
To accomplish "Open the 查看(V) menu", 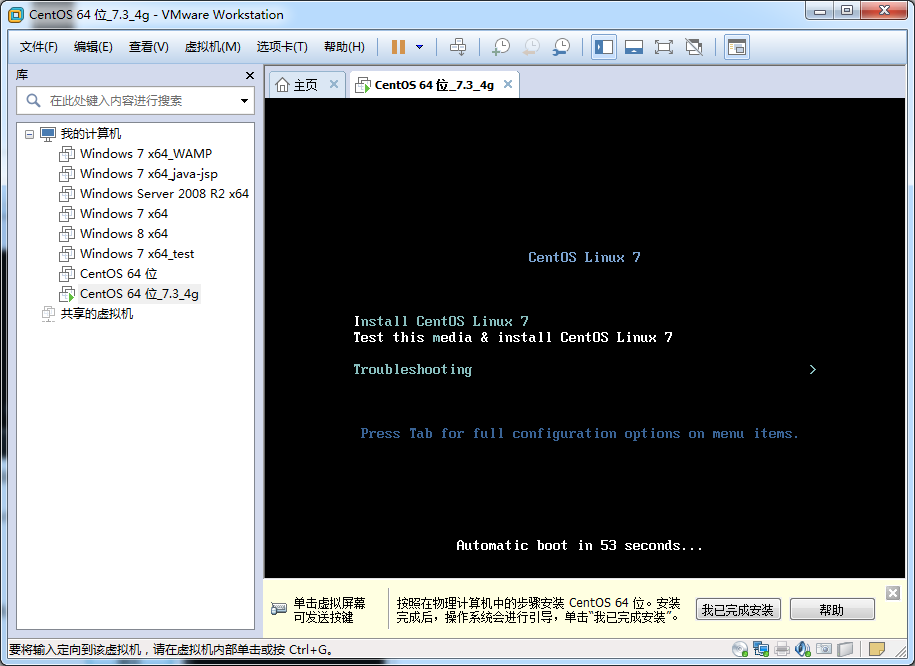I will (x=149, y=47).
